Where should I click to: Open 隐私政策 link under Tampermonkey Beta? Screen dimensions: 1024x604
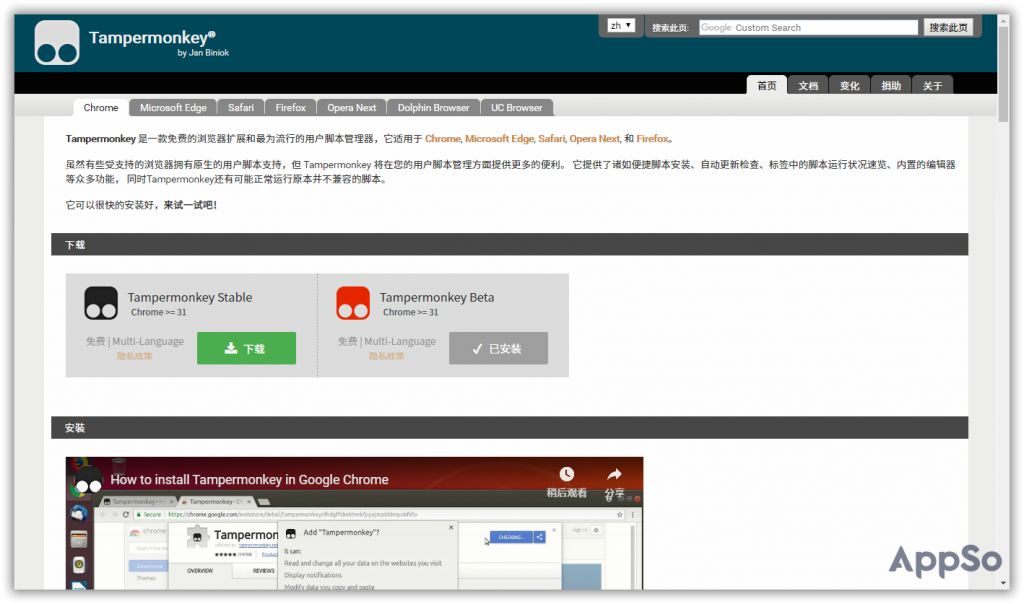point(387,356)
